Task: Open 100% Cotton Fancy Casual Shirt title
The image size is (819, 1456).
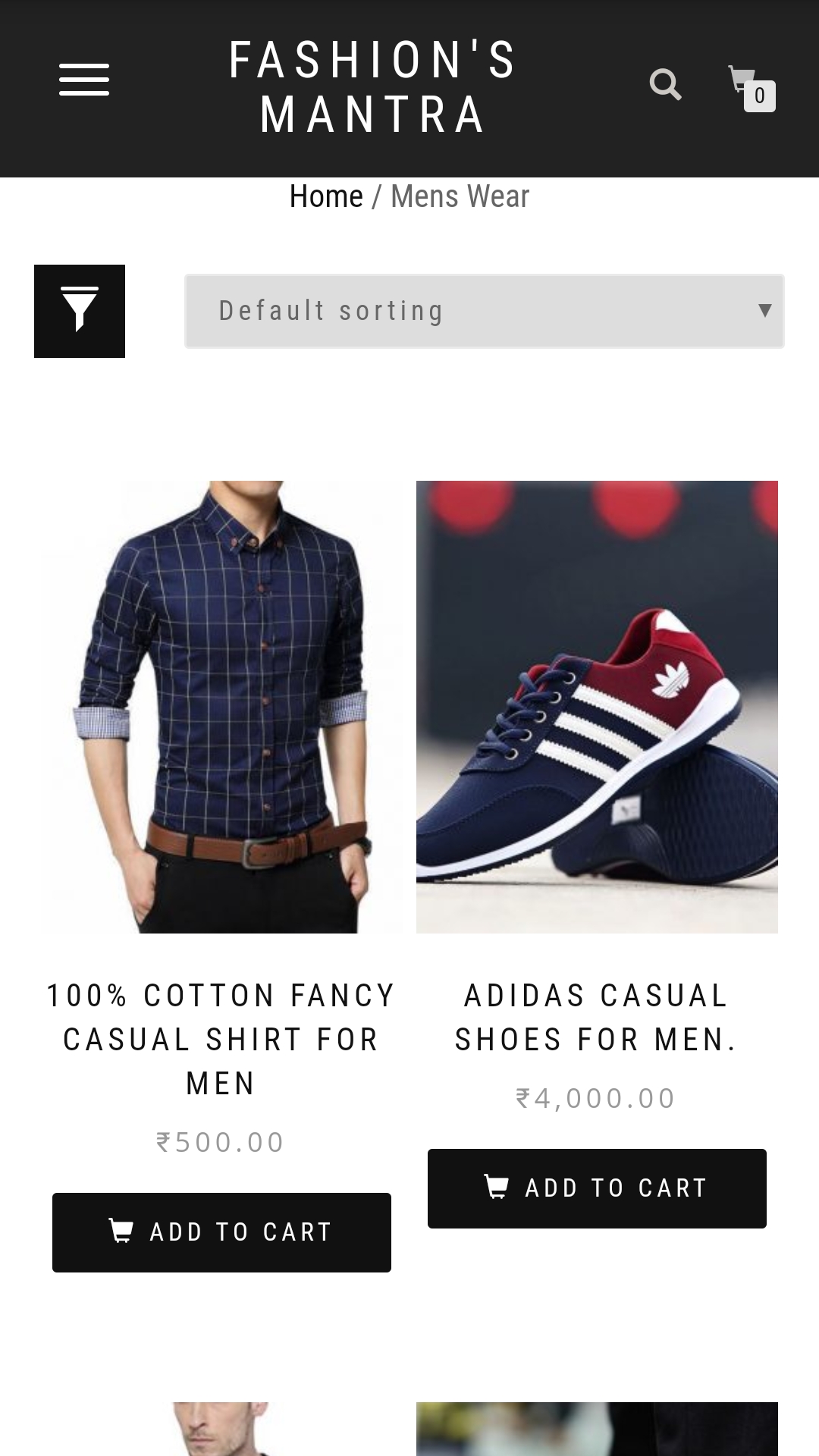Action: [x=221, y=1039]
